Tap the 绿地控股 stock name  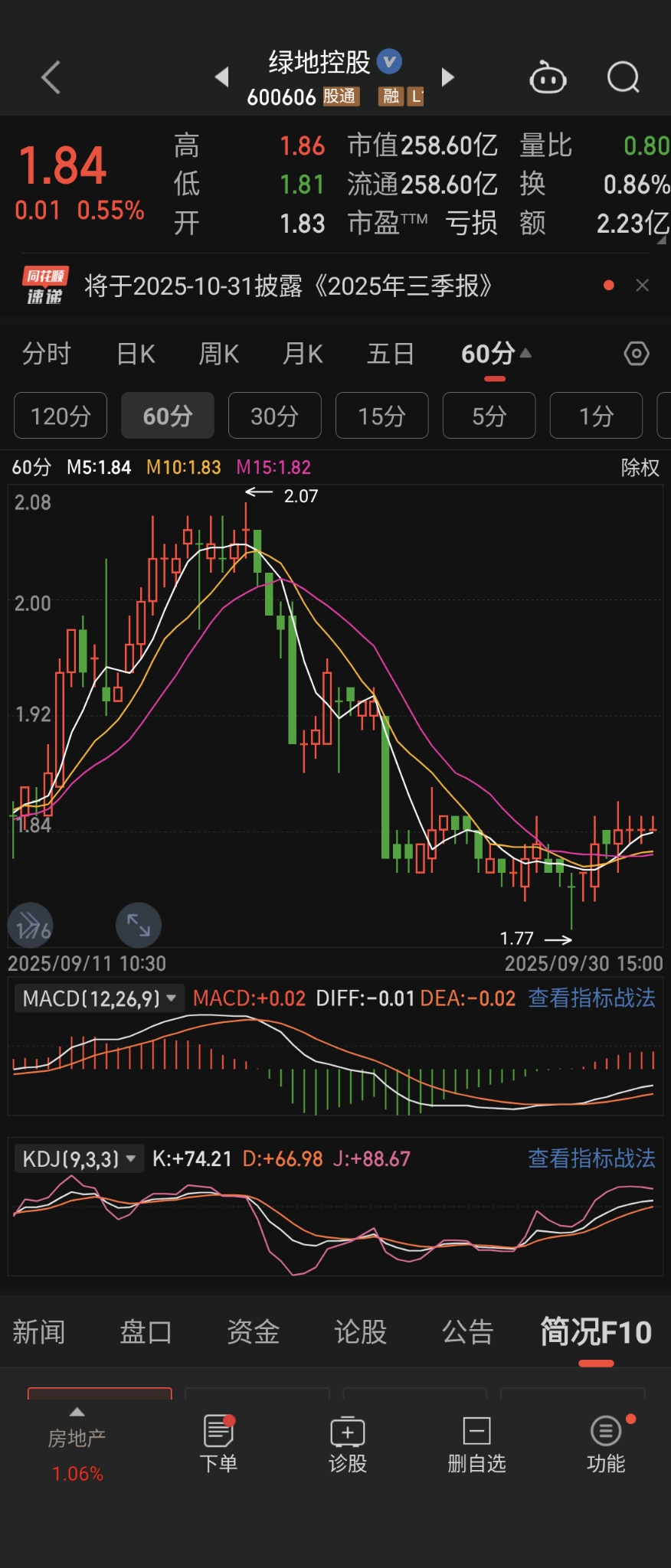tap(319, 61)
